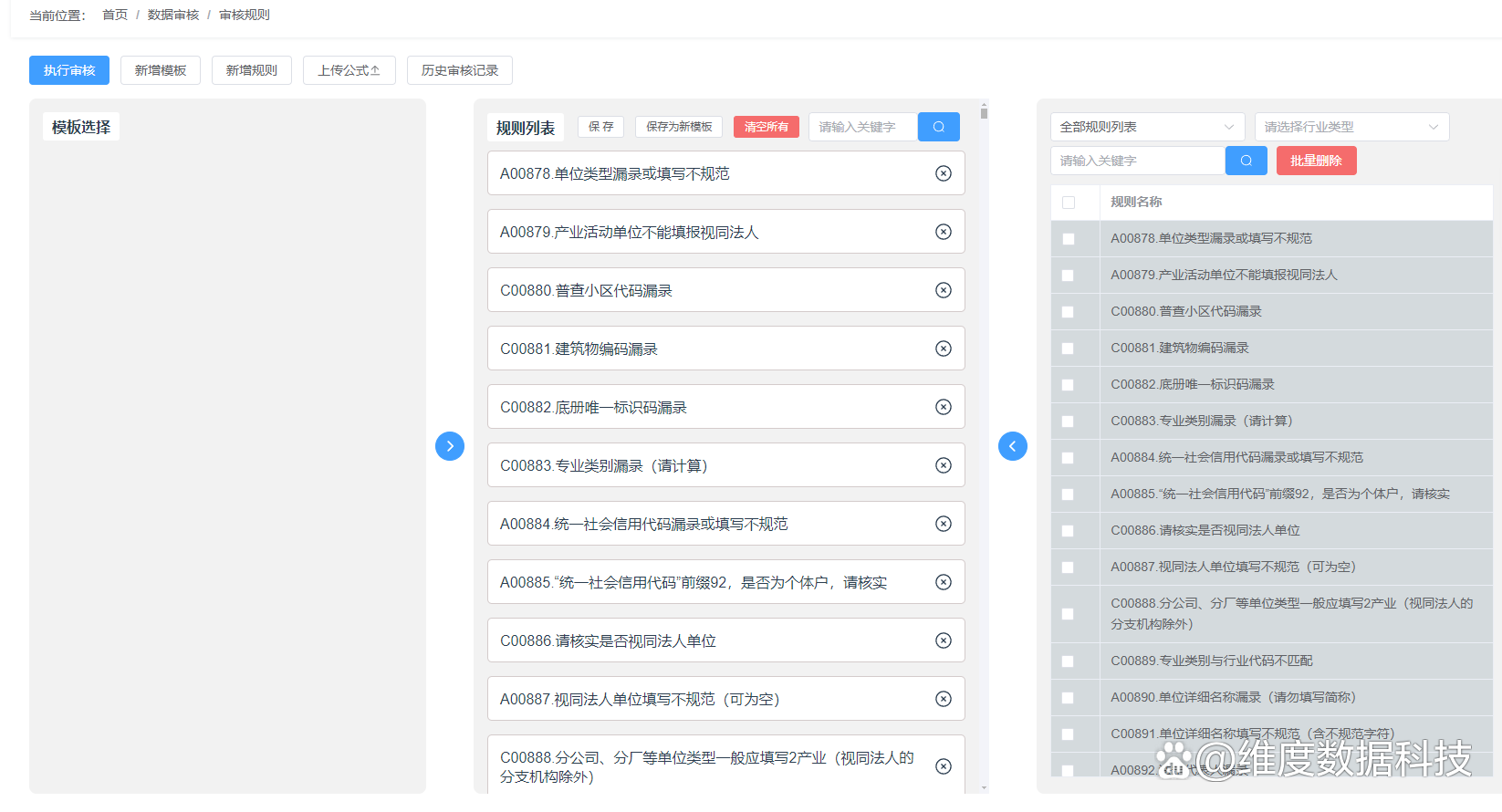
Task: Check the C00883 row in all-rules table
Action: click(x=1069, y=422)
